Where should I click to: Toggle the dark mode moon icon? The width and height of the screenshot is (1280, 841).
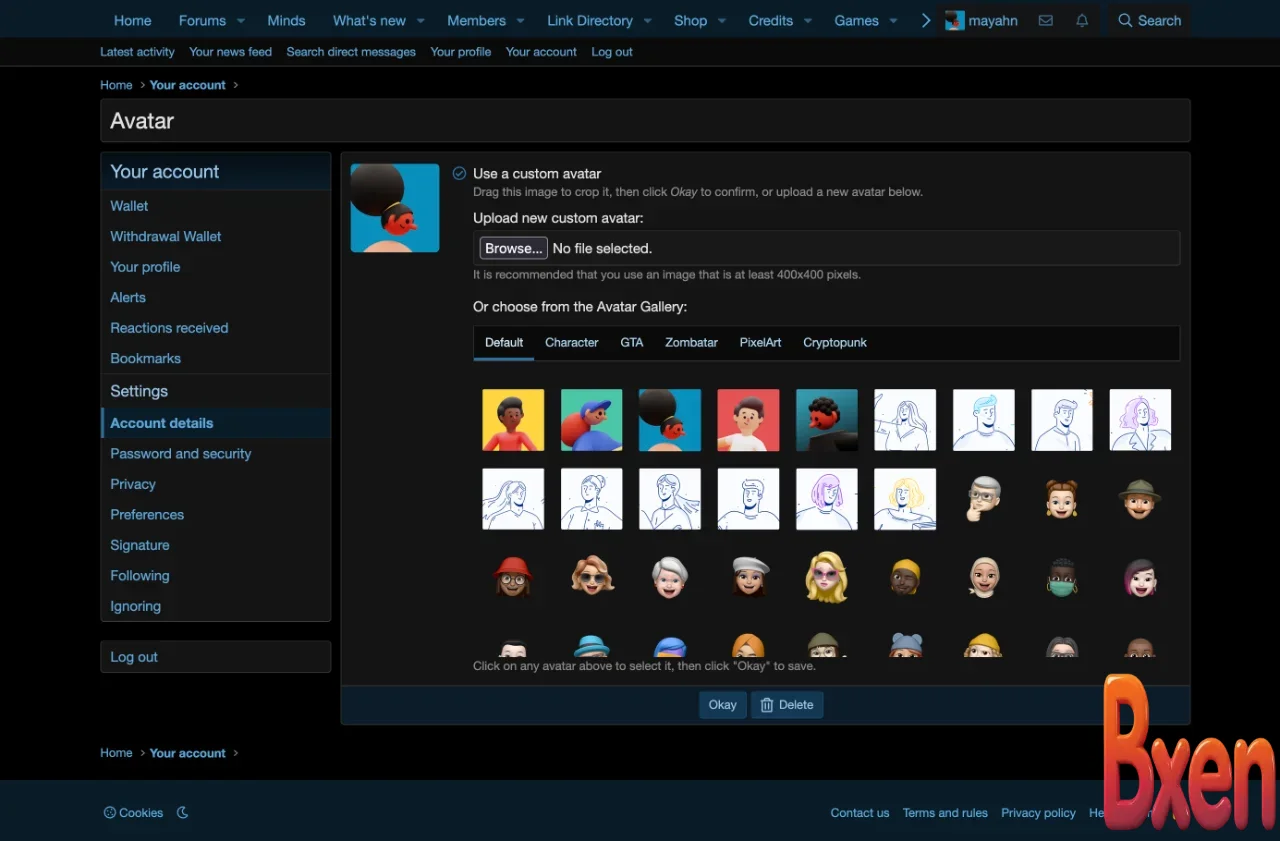click(x=182, y=812)
